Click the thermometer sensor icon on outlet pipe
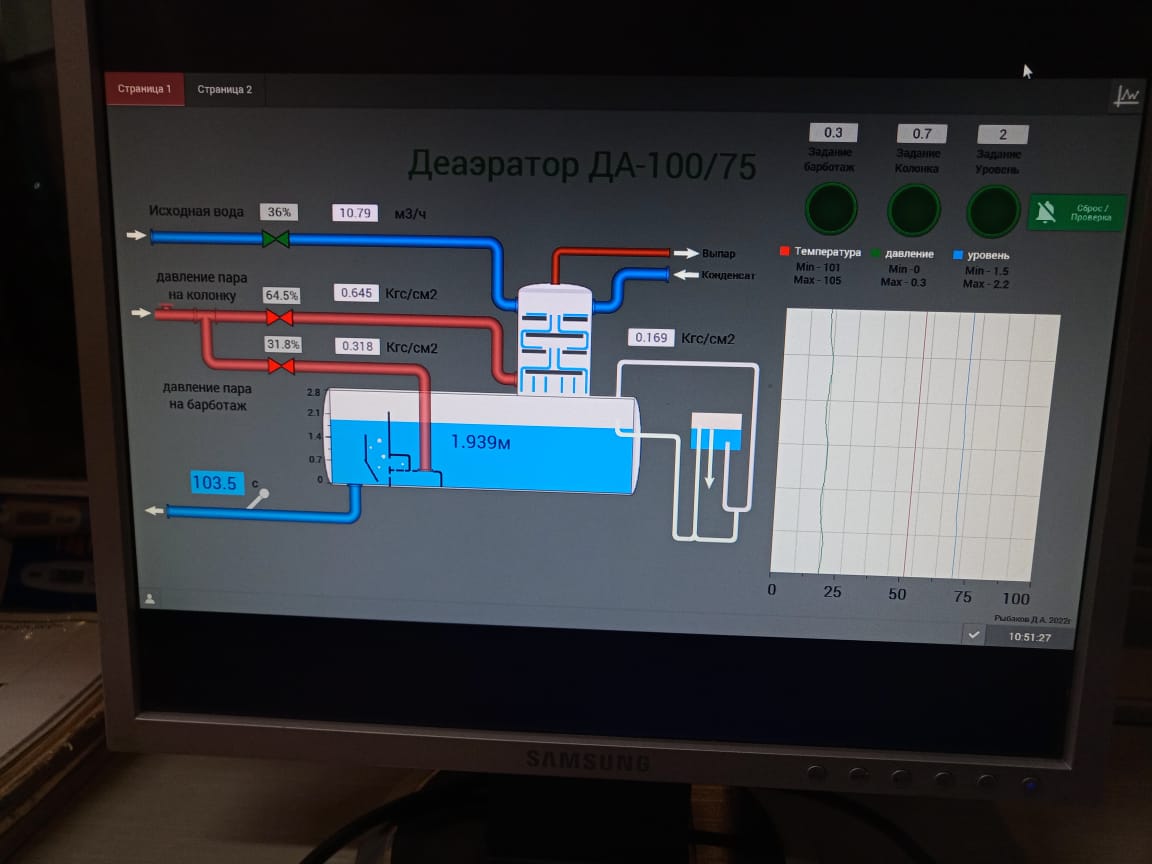The height and width of the screenshot is (864, 1152). click(x=258, y=498)
